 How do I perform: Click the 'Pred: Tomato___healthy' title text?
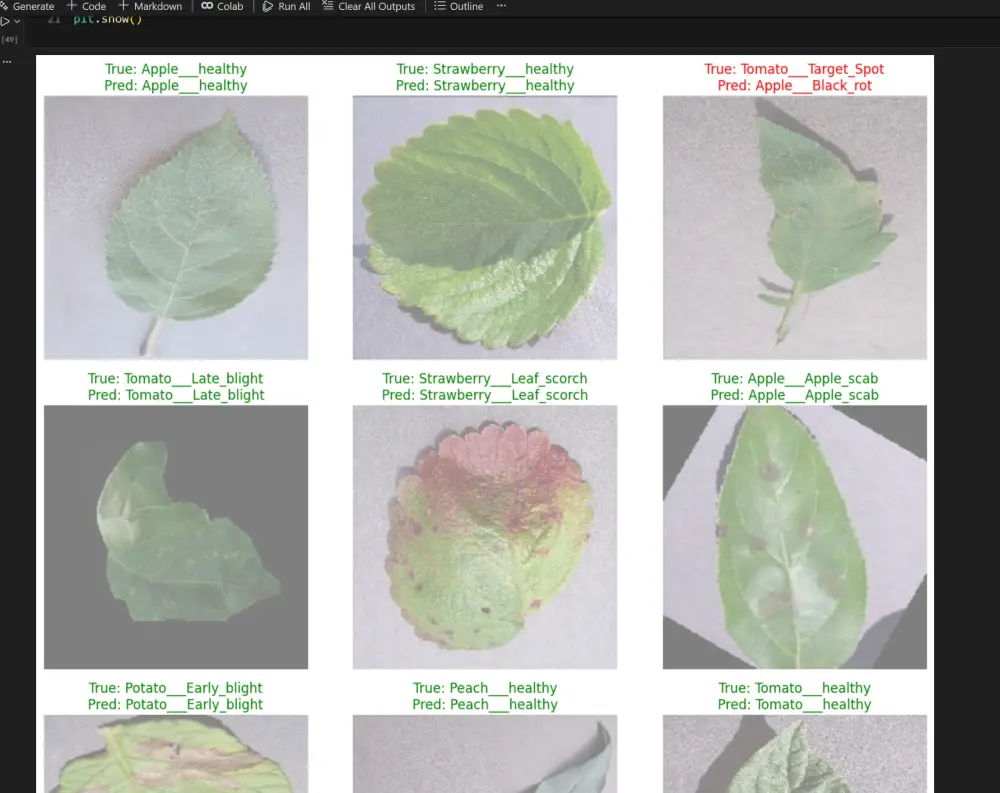pyautogui.click(x=795, y=704)
